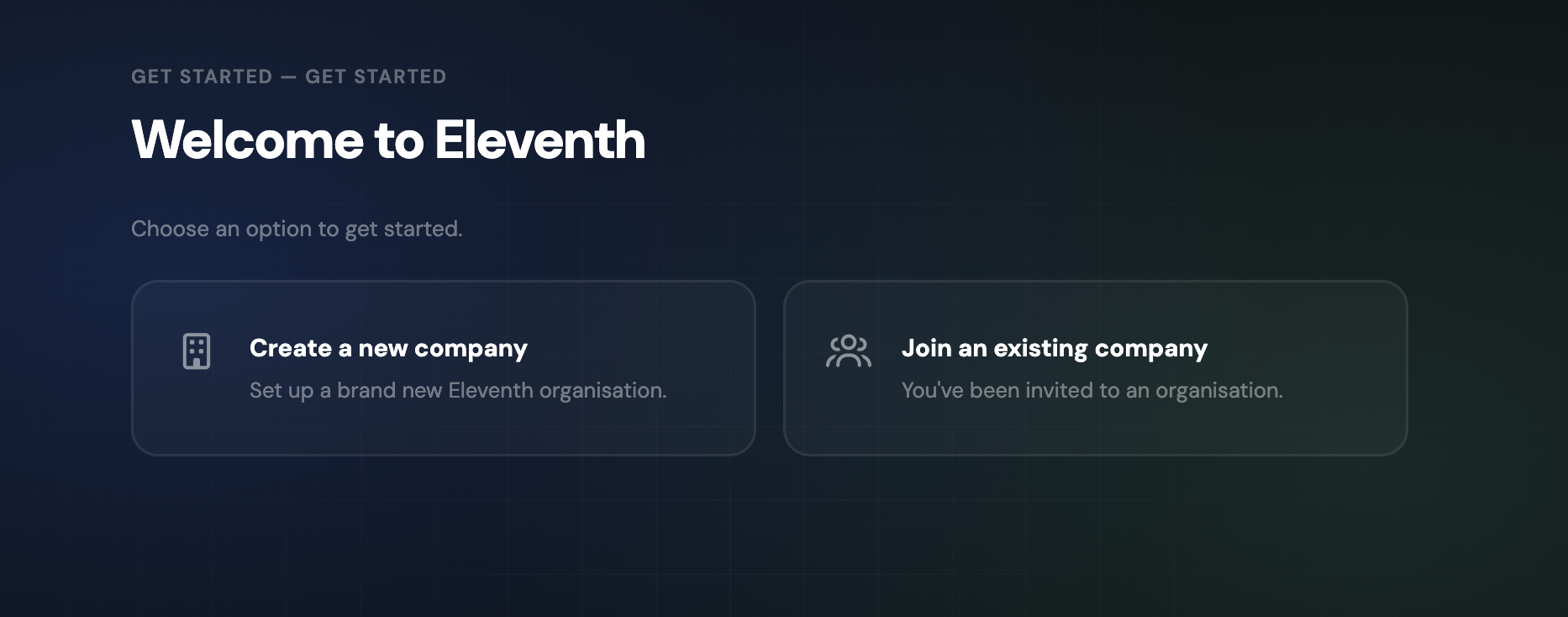Viewport: 1568px width, 617px height.
Task: Select the Join an existing company card
Action: (1096, 368)
